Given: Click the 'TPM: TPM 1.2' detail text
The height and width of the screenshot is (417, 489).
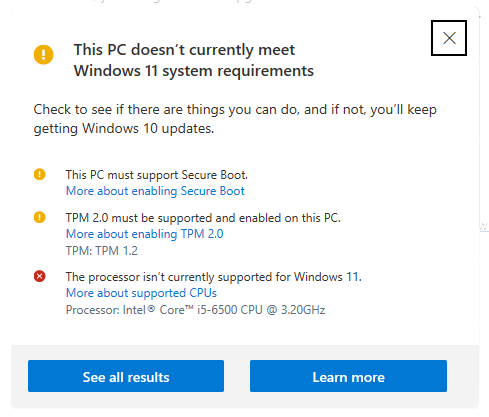Looking at the screenshot, I should point(102,251).
